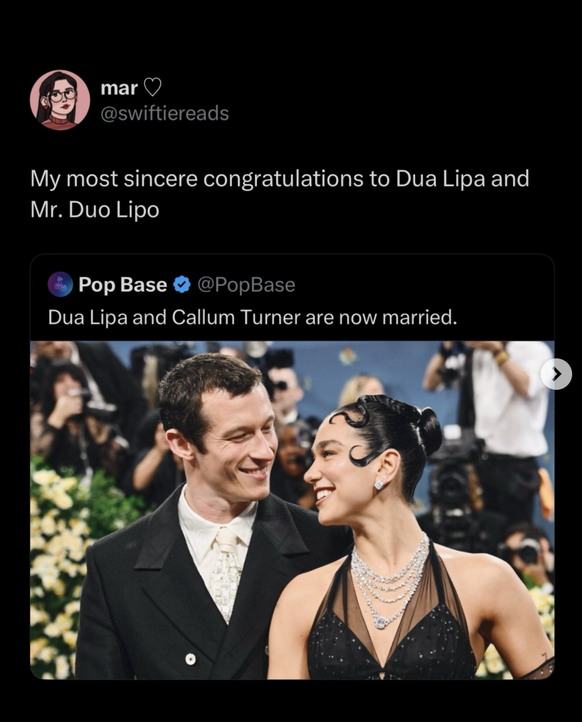Click the woman's square diamond earring
Viewport: 582px width, 722px height.
pos(379,485)
